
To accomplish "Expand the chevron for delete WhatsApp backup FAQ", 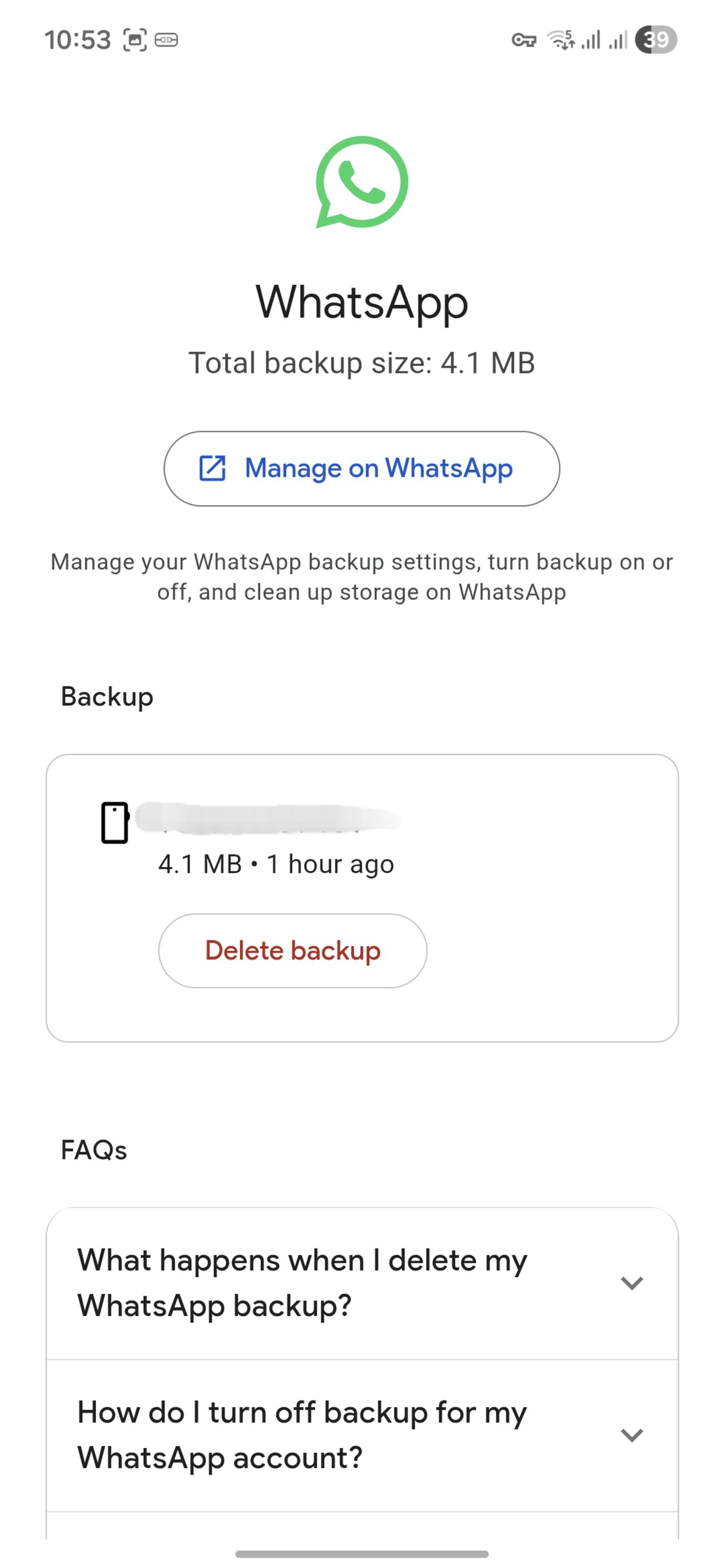I will pyautogui.click(x=632, y=1283).
